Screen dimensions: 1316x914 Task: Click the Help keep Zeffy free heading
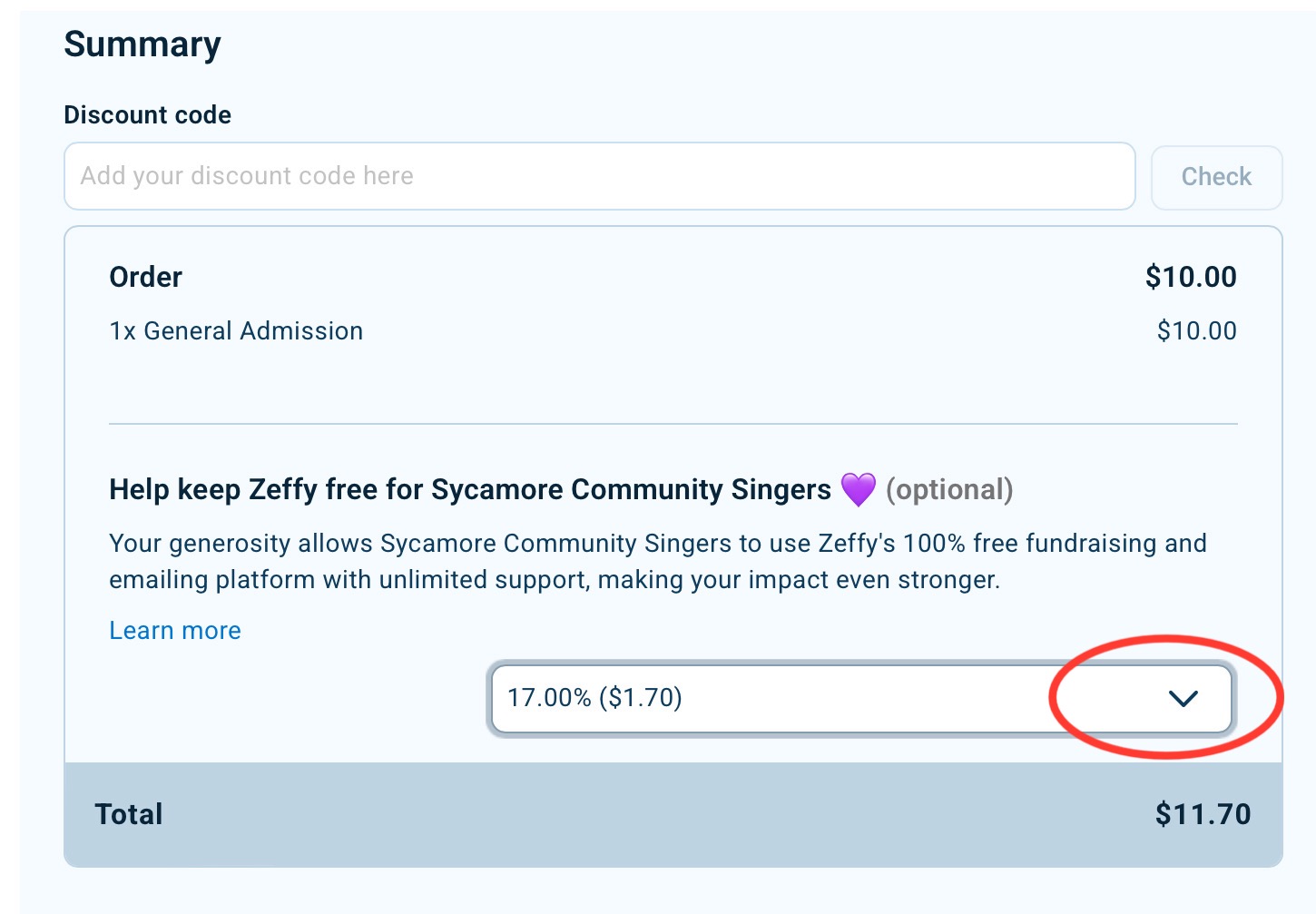click(x=470, y=490)
